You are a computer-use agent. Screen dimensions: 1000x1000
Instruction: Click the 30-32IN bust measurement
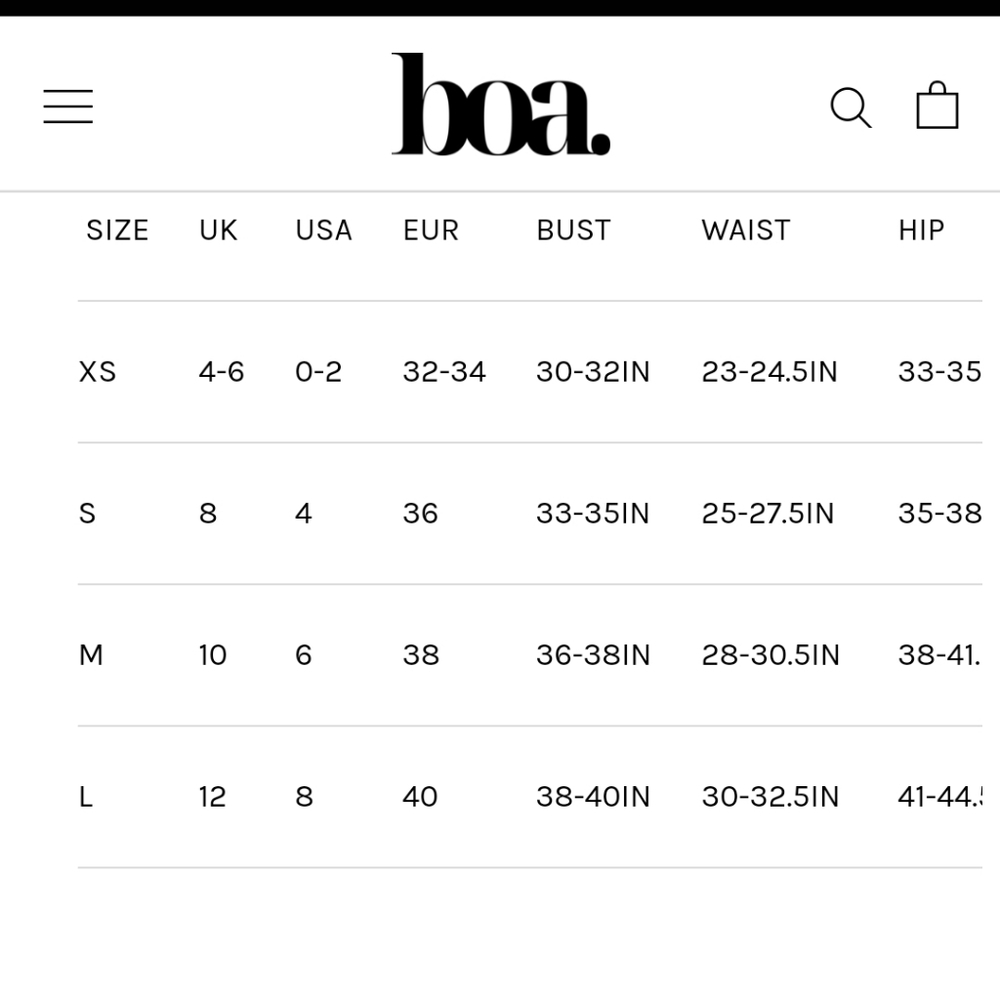click(593, 372)
